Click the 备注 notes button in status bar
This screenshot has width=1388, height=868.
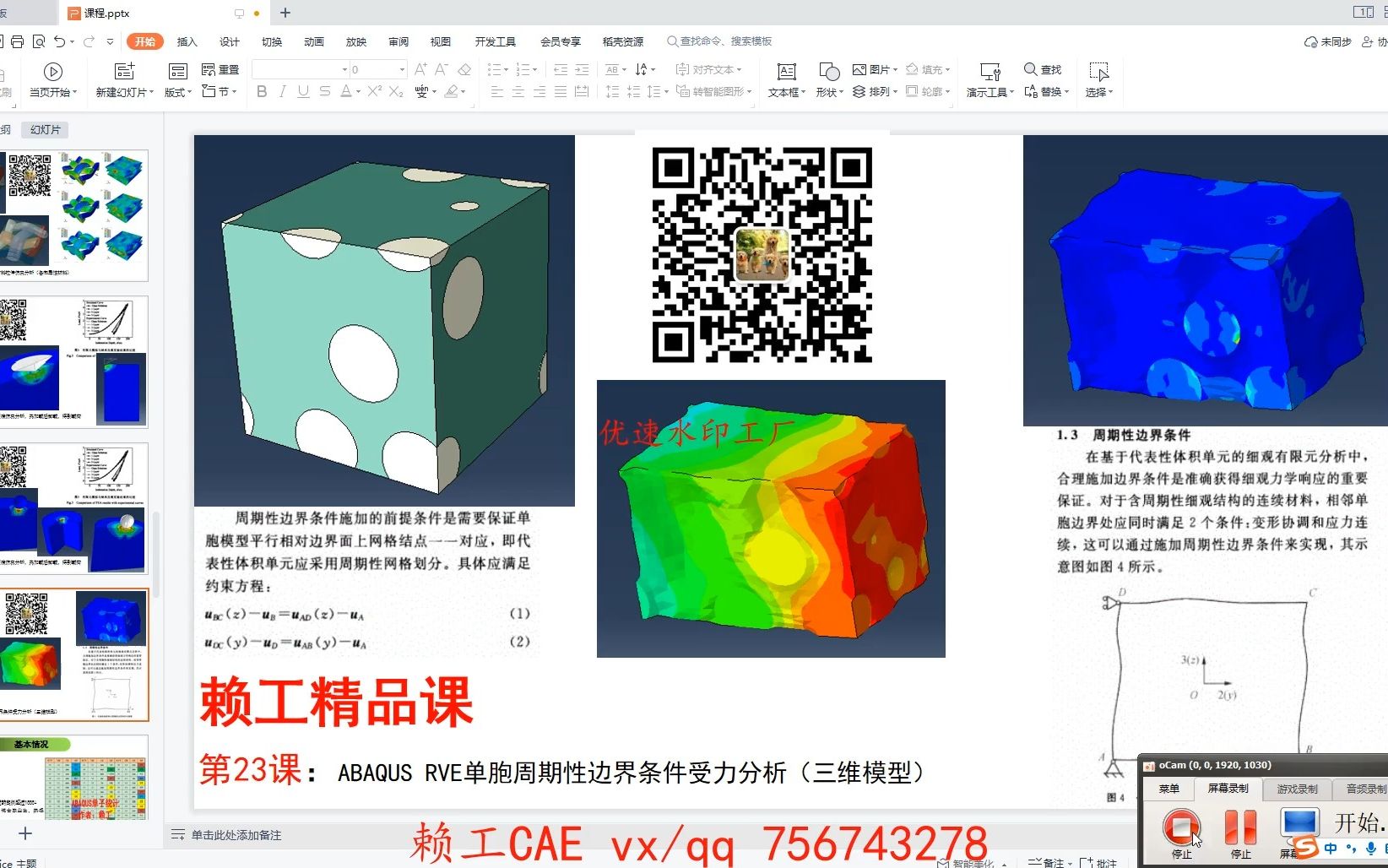pyautogui.click(x=1045, y=862)
